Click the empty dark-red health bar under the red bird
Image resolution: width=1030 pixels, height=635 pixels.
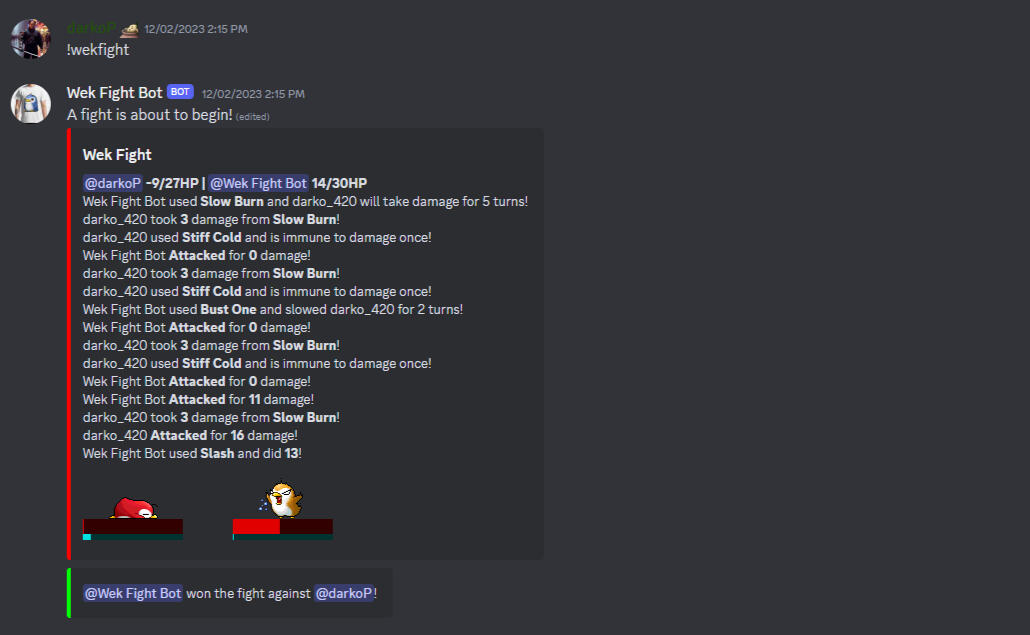133,526
